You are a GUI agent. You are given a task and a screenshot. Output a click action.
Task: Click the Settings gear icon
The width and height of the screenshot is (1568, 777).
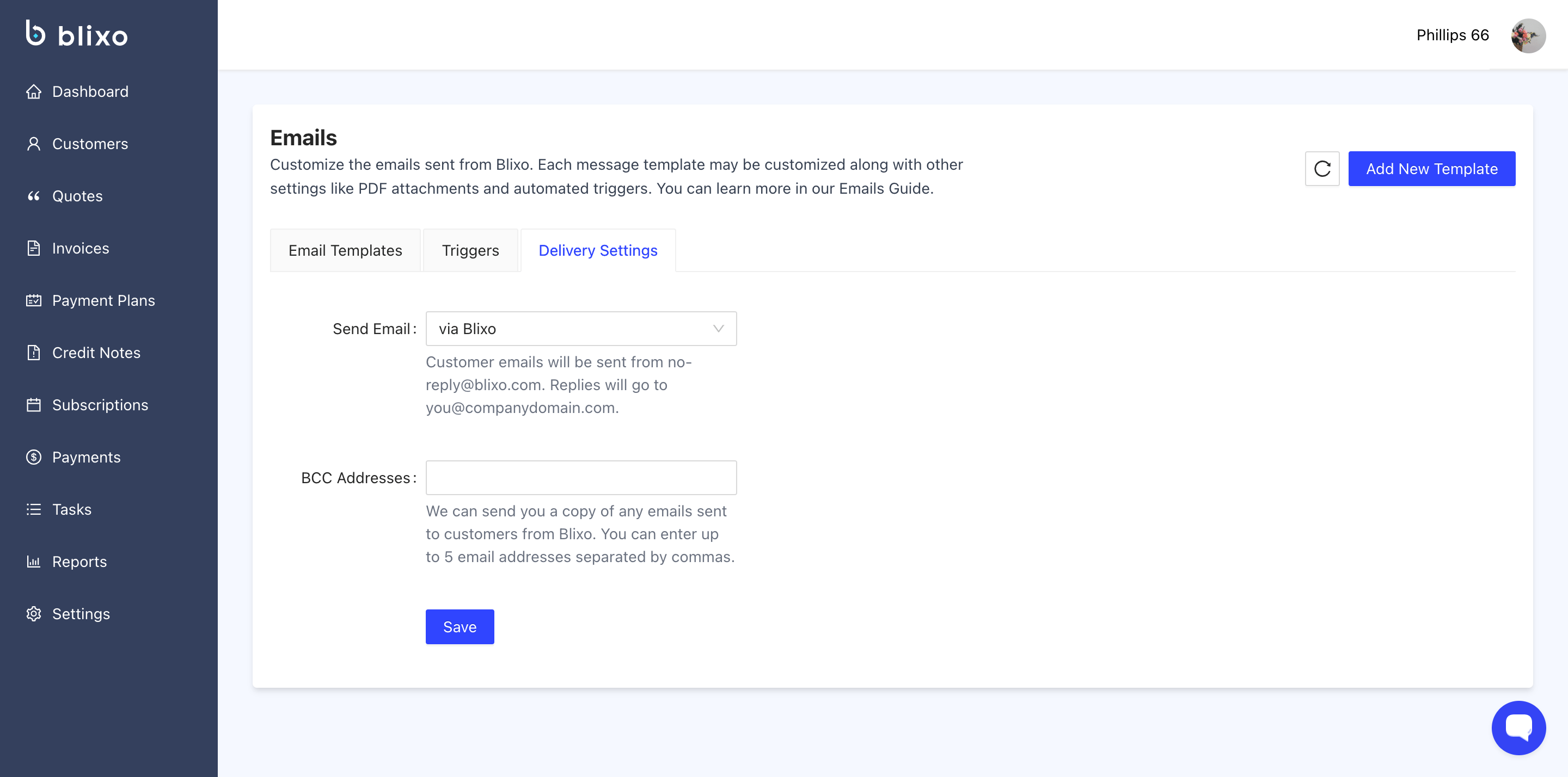[33, 614]
